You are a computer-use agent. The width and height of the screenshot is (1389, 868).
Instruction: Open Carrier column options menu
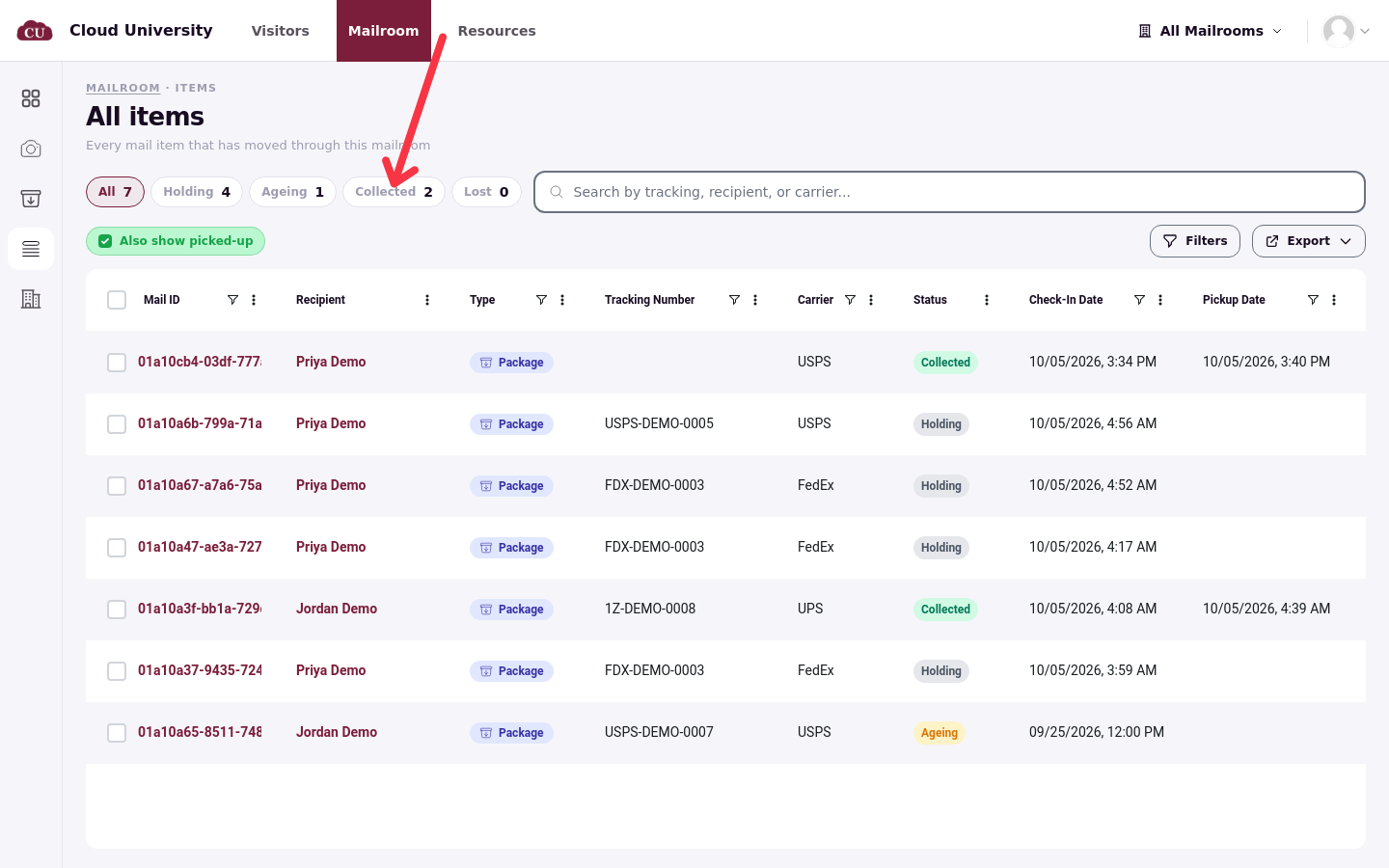(x=871, y=300)
